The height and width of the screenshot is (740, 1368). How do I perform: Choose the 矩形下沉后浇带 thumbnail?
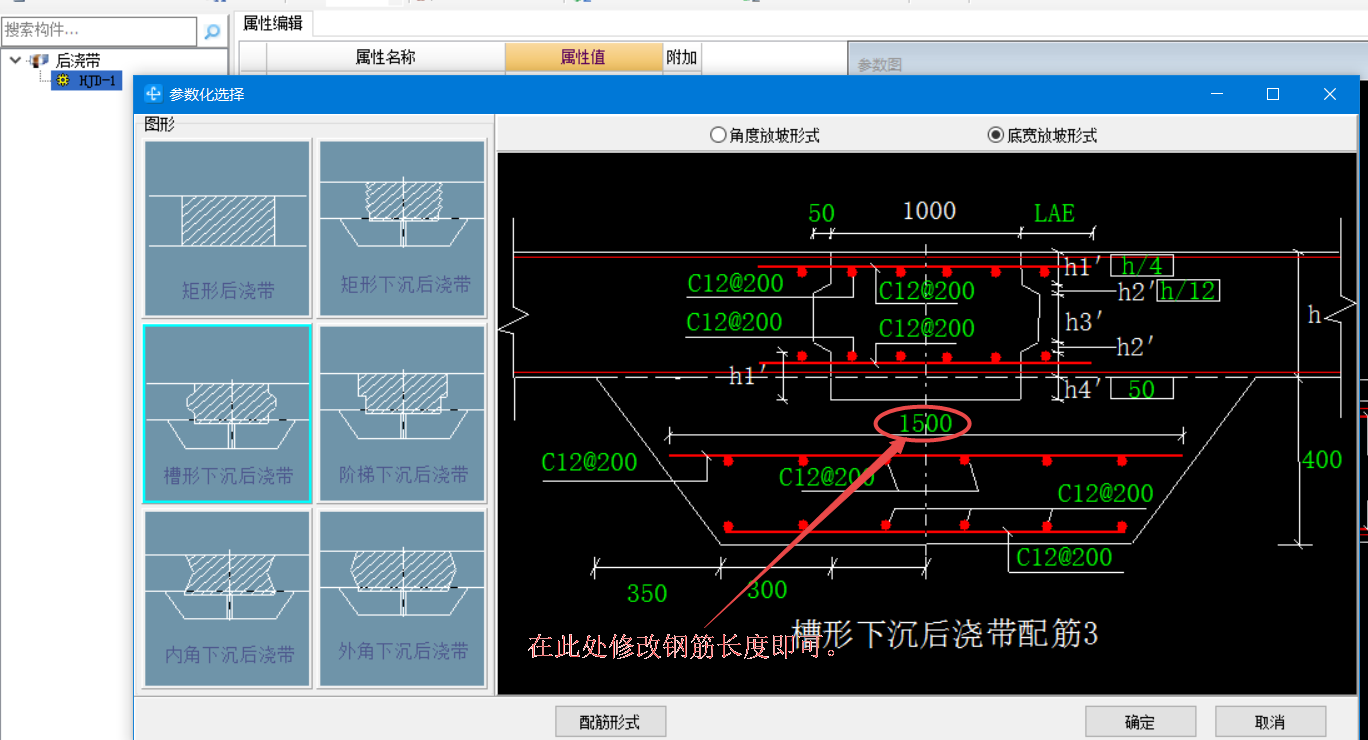pos(402,229)
